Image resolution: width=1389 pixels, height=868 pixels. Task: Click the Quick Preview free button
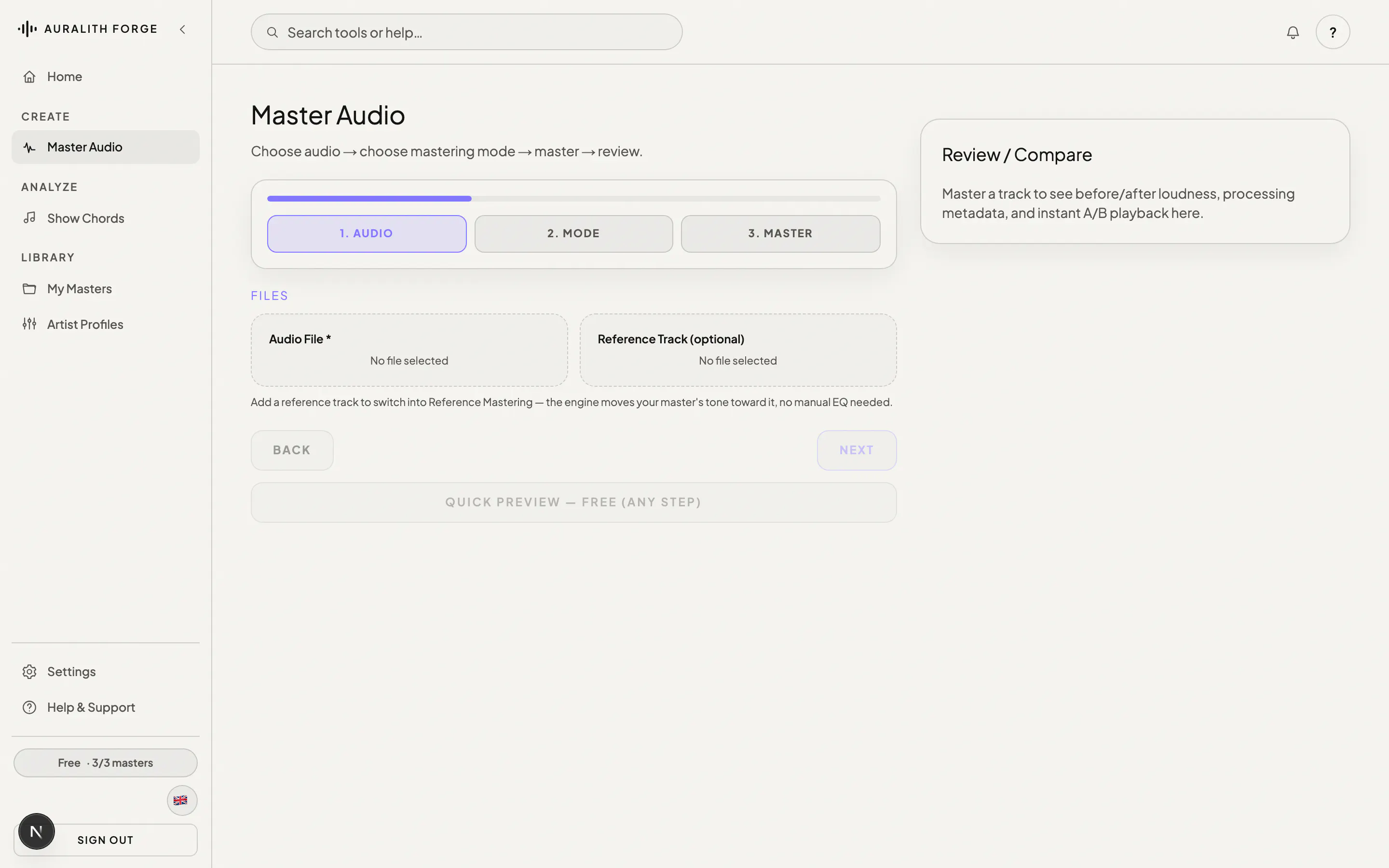[573, 502]
